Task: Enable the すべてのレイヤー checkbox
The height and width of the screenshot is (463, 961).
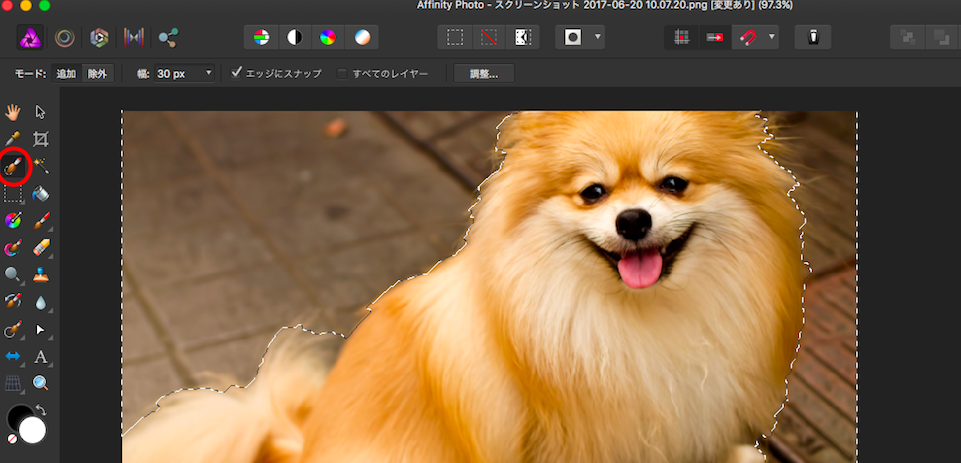Action: pos(342,73)
